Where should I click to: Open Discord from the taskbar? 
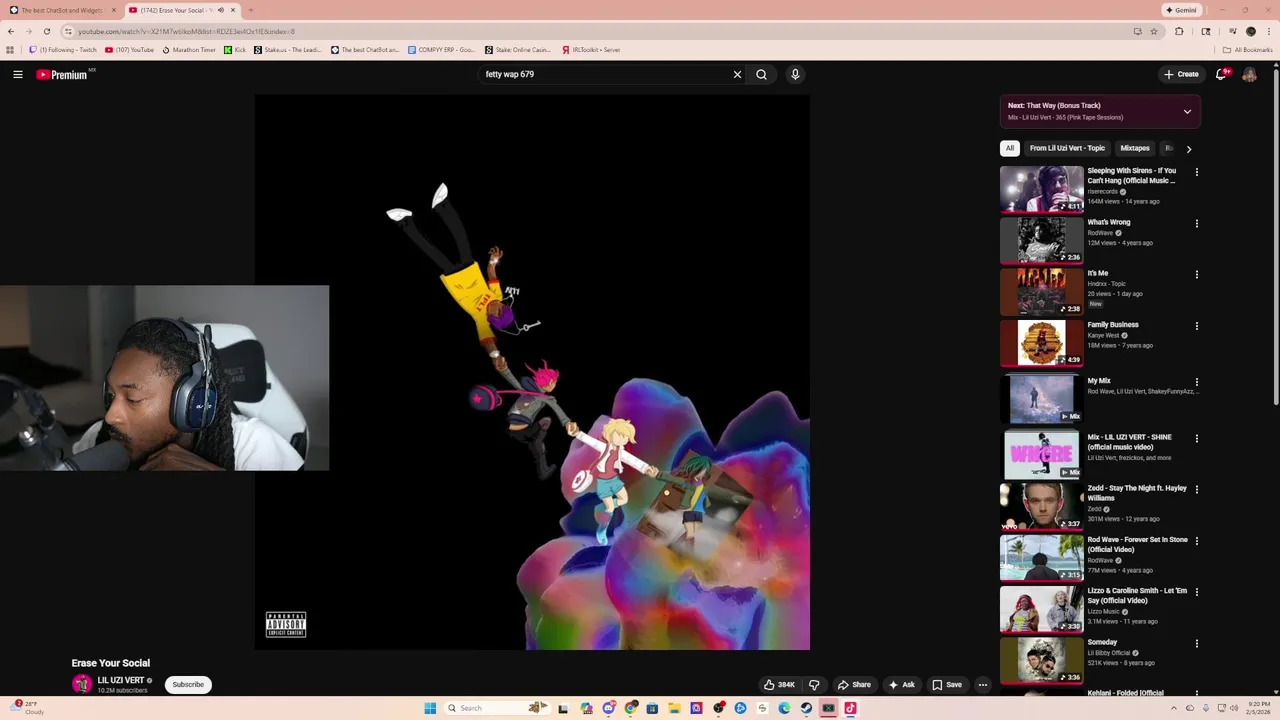click(x=608, y=708)
